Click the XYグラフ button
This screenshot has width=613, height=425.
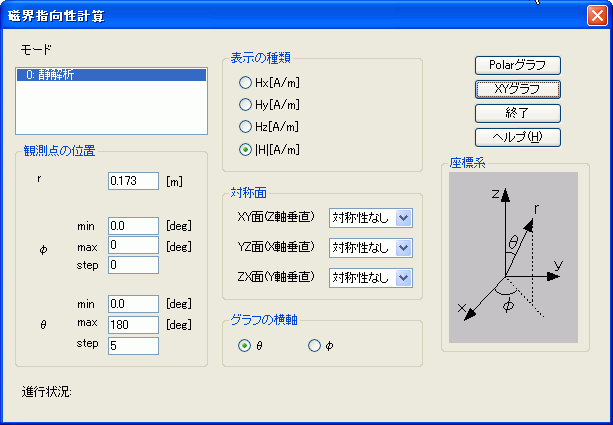point(516,89)
